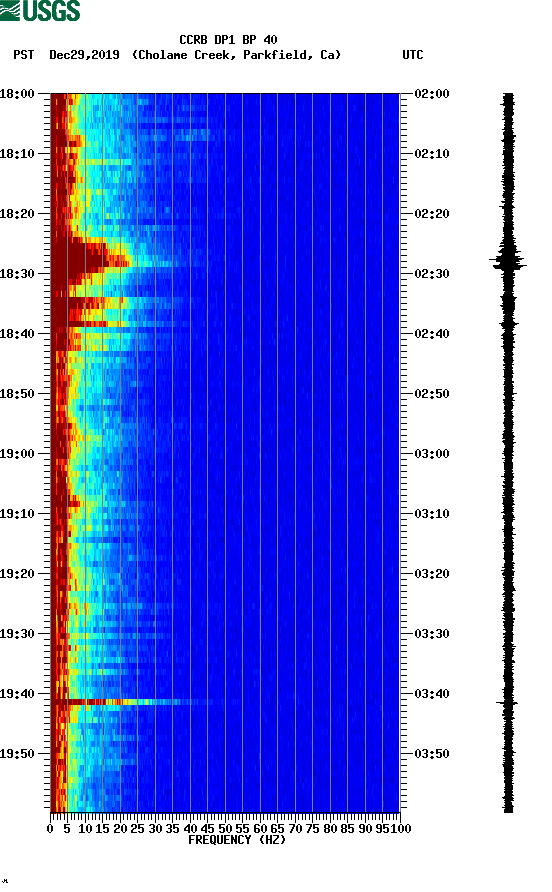
Task: Click the '60' frequency axis label
Action: coord(260,829)
